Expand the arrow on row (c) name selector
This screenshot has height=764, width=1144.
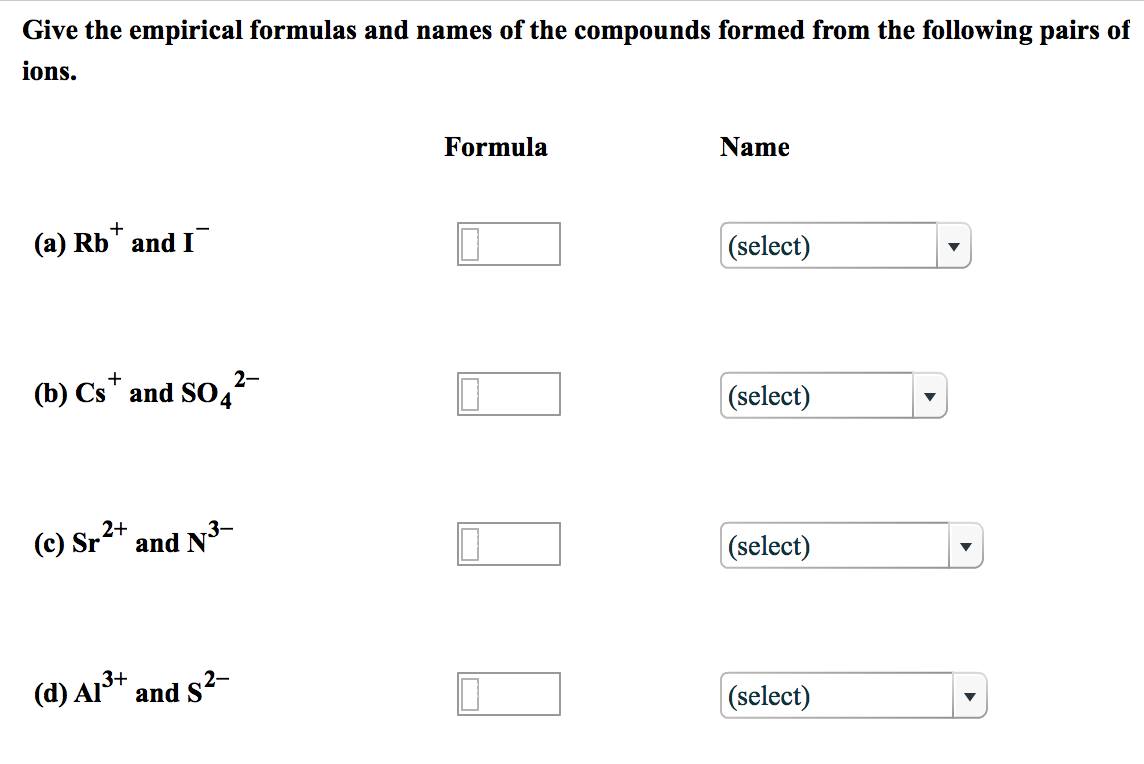click(966, 547)
